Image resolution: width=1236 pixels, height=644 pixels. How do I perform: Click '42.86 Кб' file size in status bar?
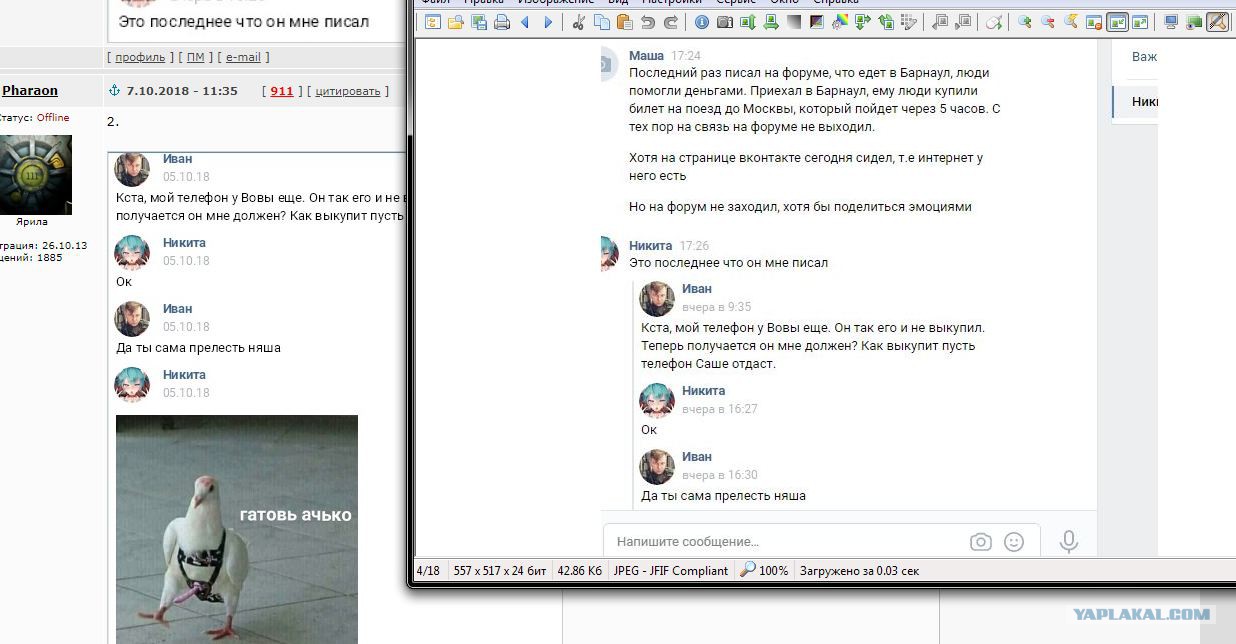coord(580,571)
